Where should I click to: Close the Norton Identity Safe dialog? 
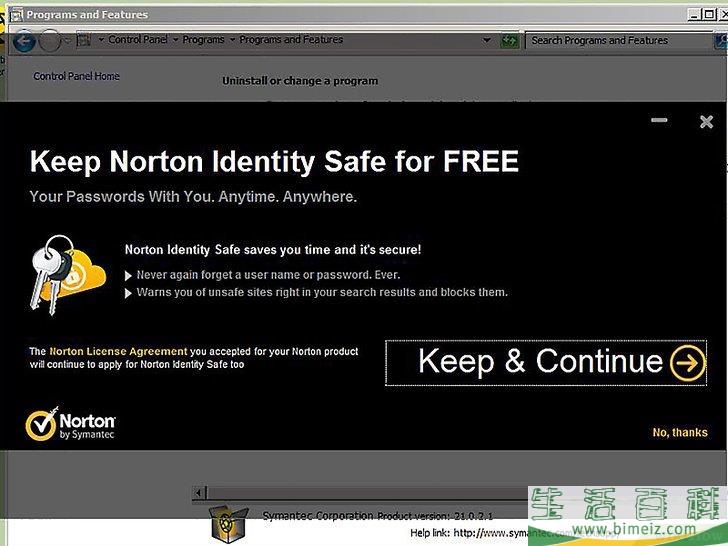pos(706,122)
